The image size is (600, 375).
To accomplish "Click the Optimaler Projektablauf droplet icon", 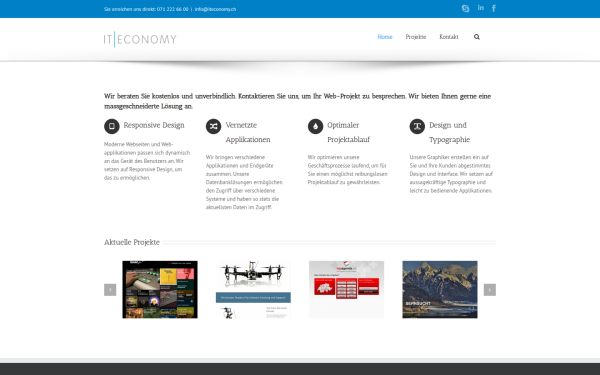I will (315, 126).
